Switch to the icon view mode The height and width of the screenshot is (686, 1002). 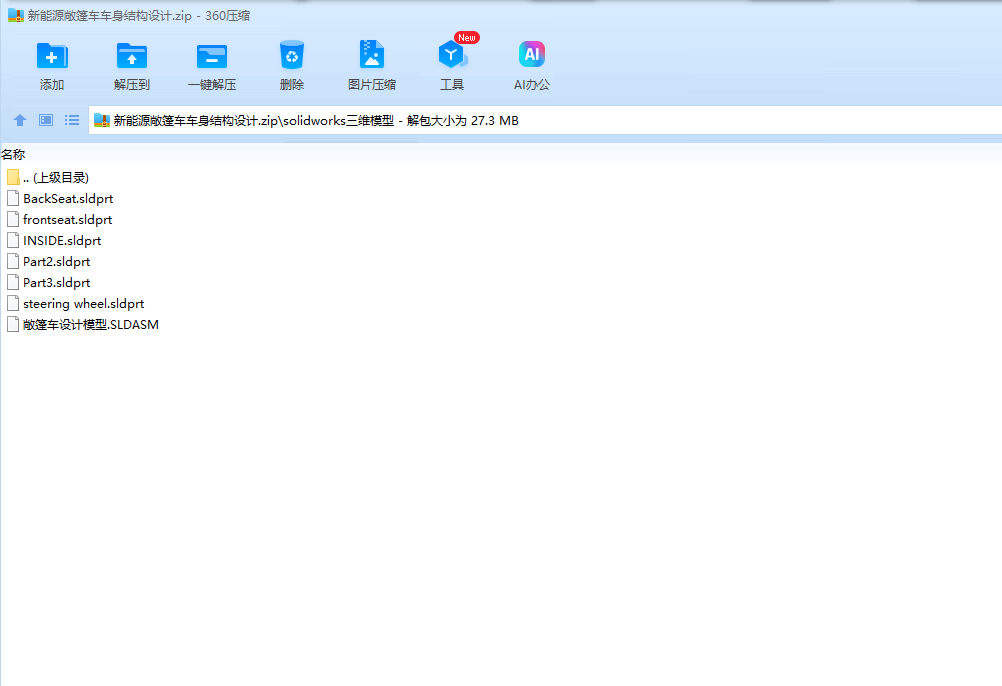[46, 120]
